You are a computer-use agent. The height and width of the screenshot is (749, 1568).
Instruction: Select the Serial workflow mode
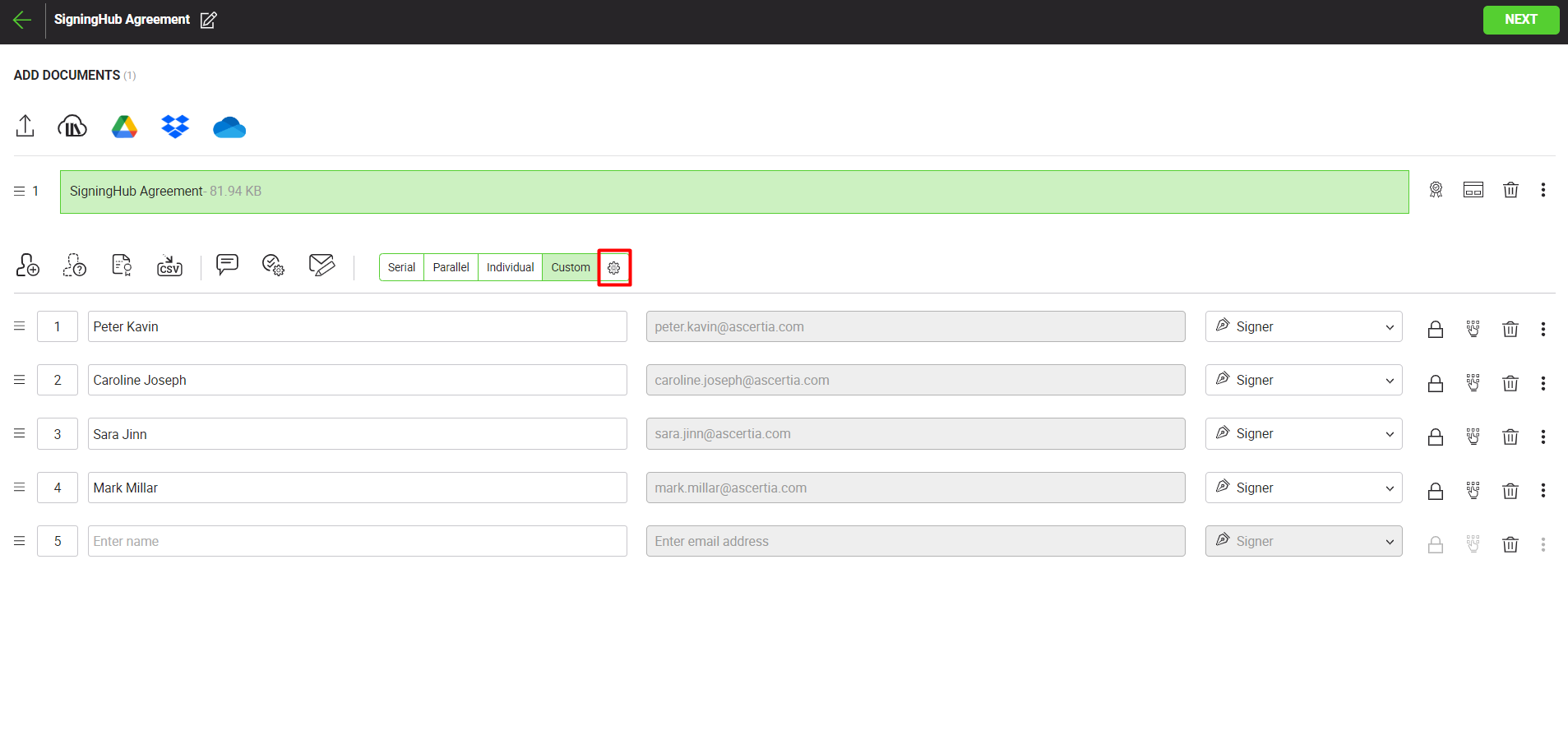[x=401, y=267]
